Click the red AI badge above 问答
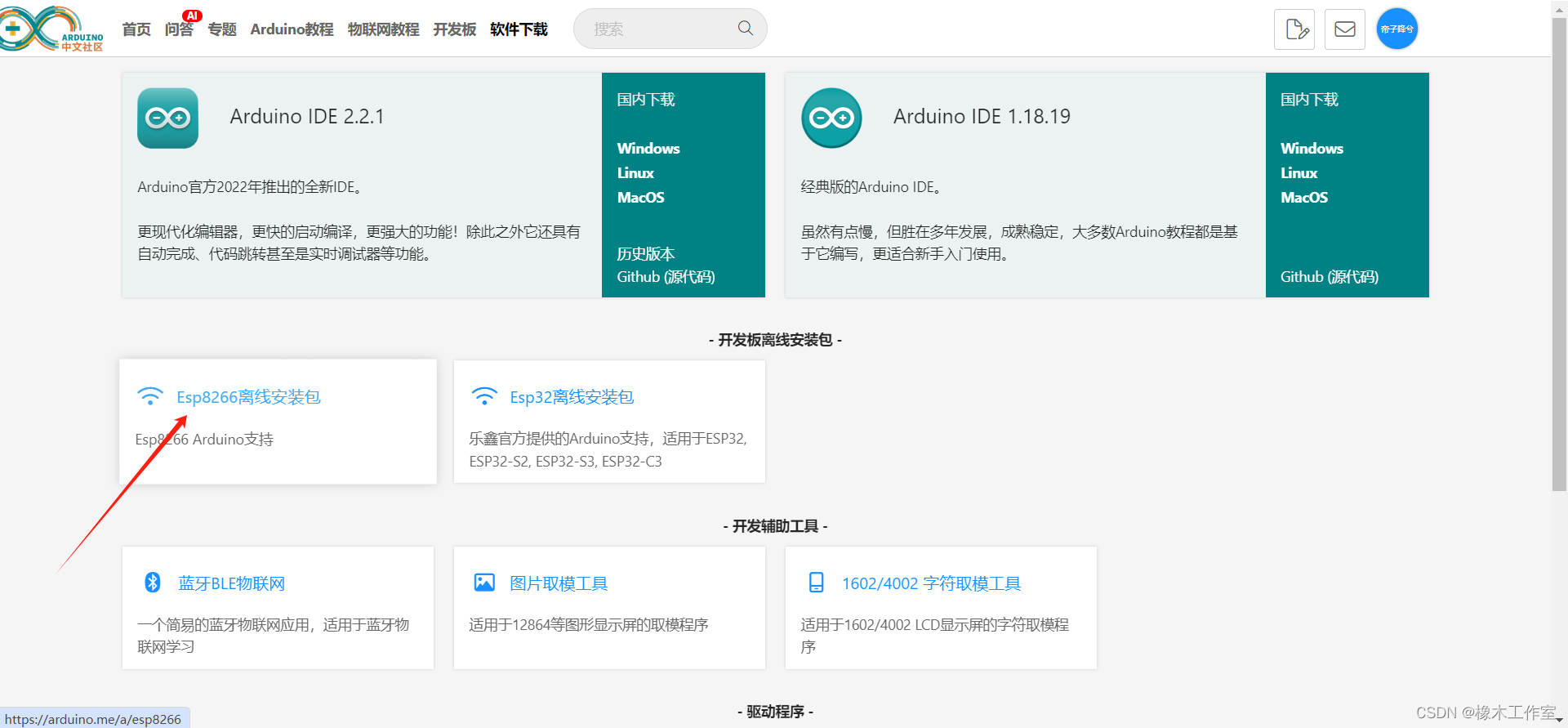The image size is (1568, 728). click(192, 16)
